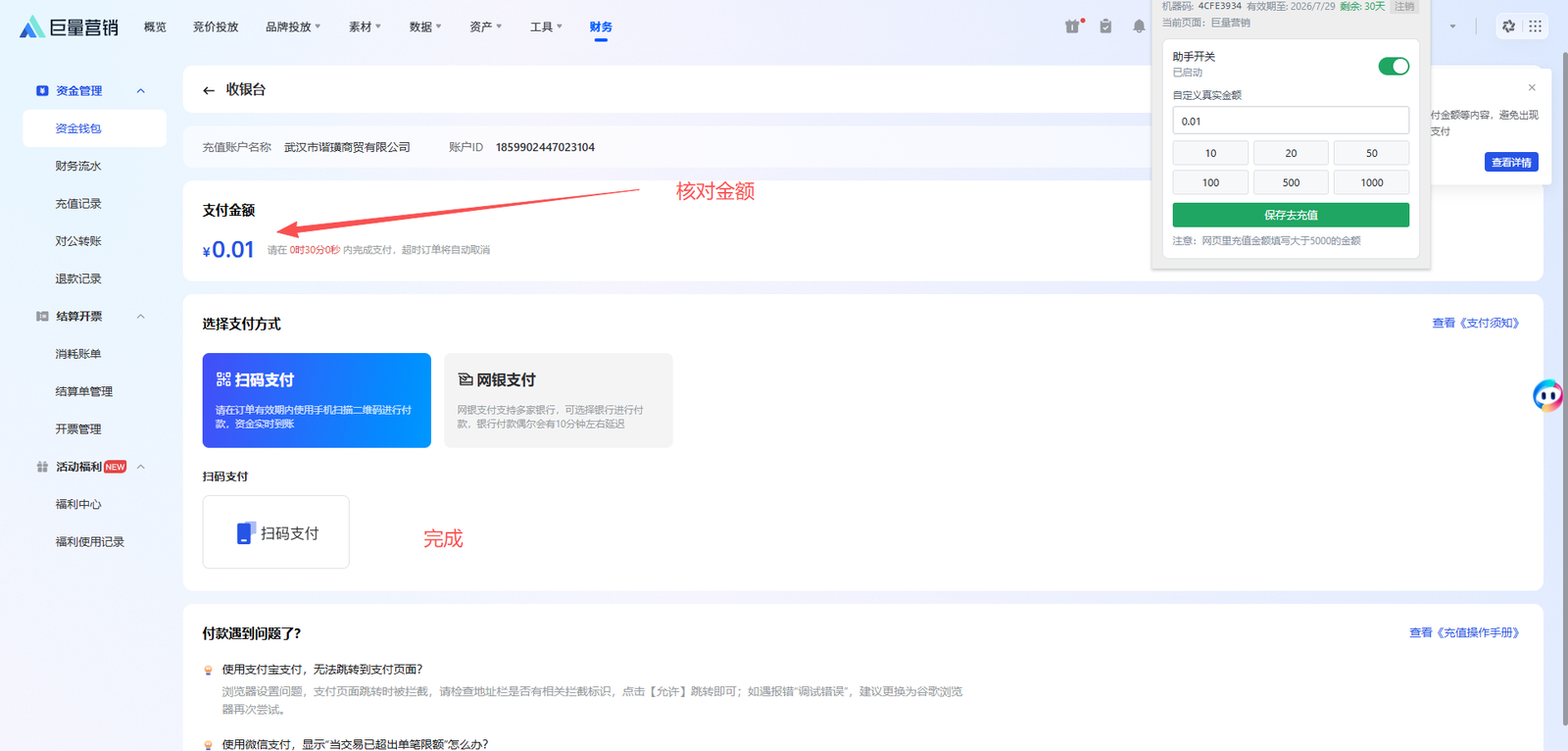Click the NEW badge beside 活动福利
Image resolution: width=1568 pixels, height=751 pixels.
[x=116, y=467]
